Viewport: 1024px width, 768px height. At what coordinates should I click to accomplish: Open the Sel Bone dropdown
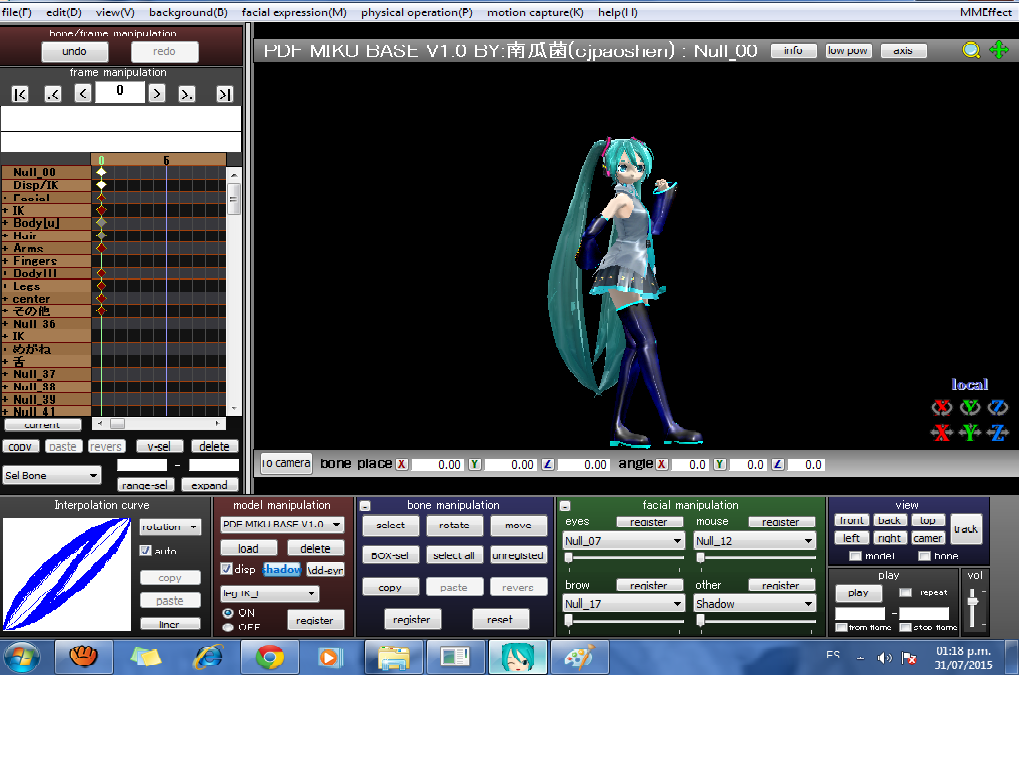pyautogui.click(x=52, y=475)
